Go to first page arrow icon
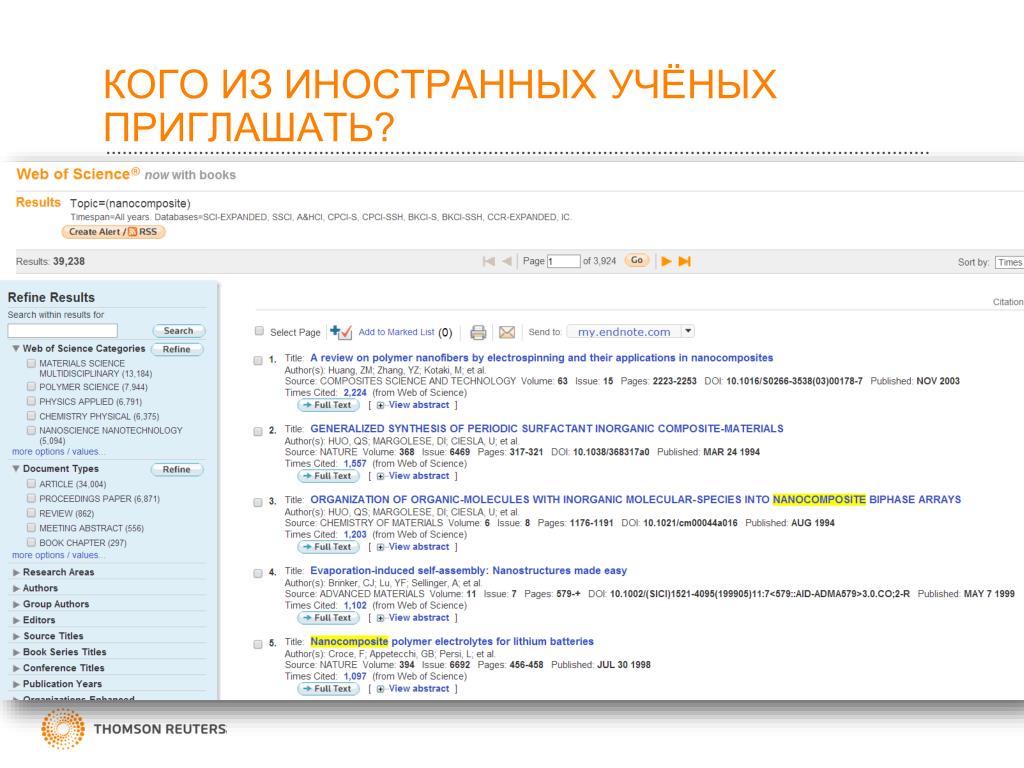This screenshot has width=1024, height=768. pyautogui.click(x=488, y=261)
